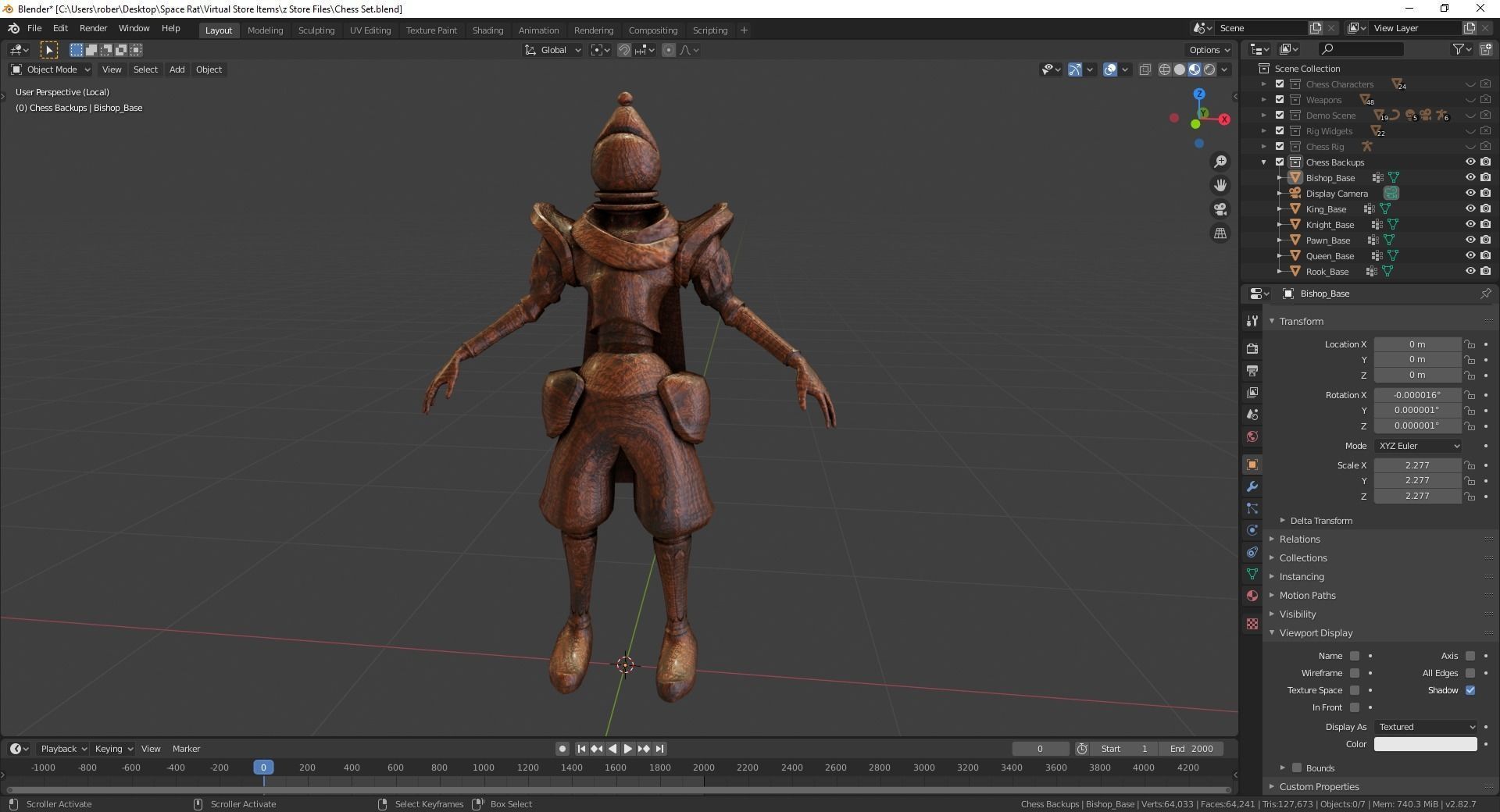Open the File menu
The image size is (1500, 812).
[34, 28]
